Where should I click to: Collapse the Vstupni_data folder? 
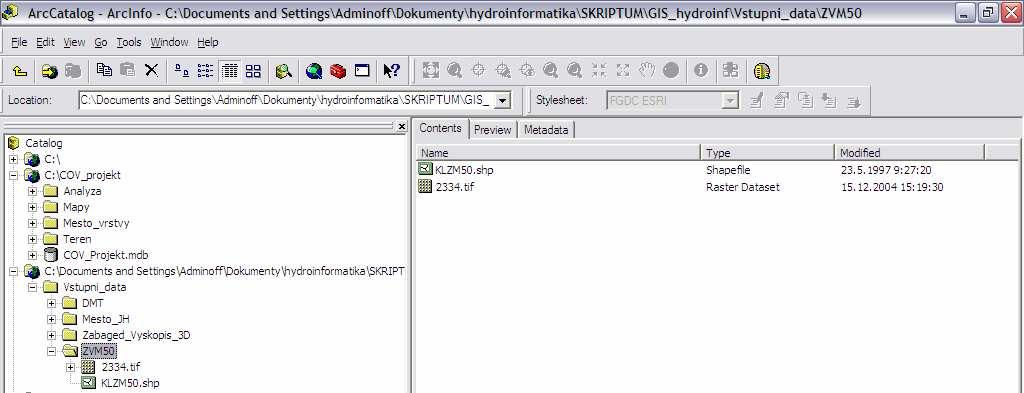33,287
